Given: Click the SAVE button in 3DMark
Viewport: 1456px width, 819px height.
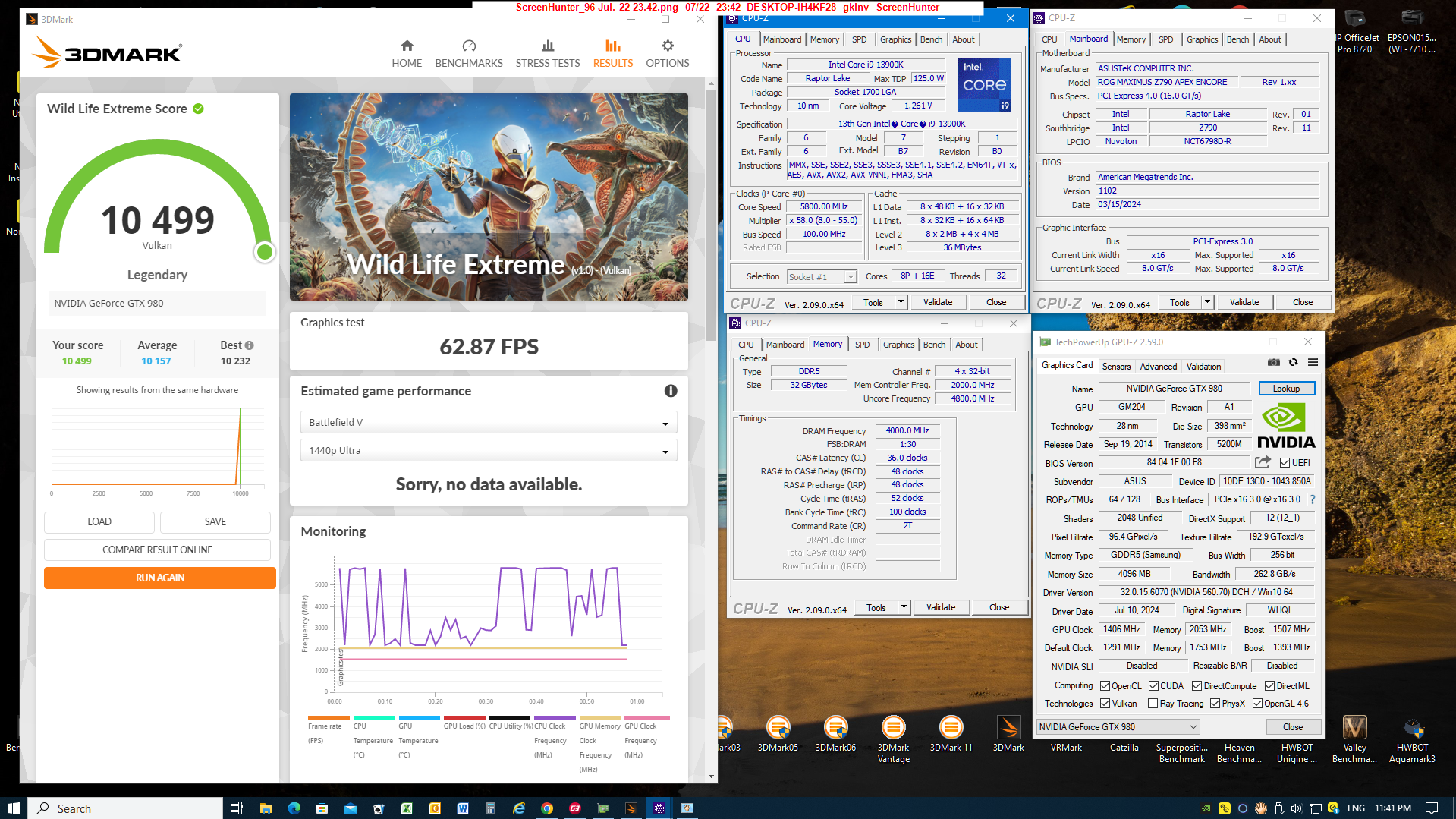Looking at the screenshot, I should coord(215,521).
